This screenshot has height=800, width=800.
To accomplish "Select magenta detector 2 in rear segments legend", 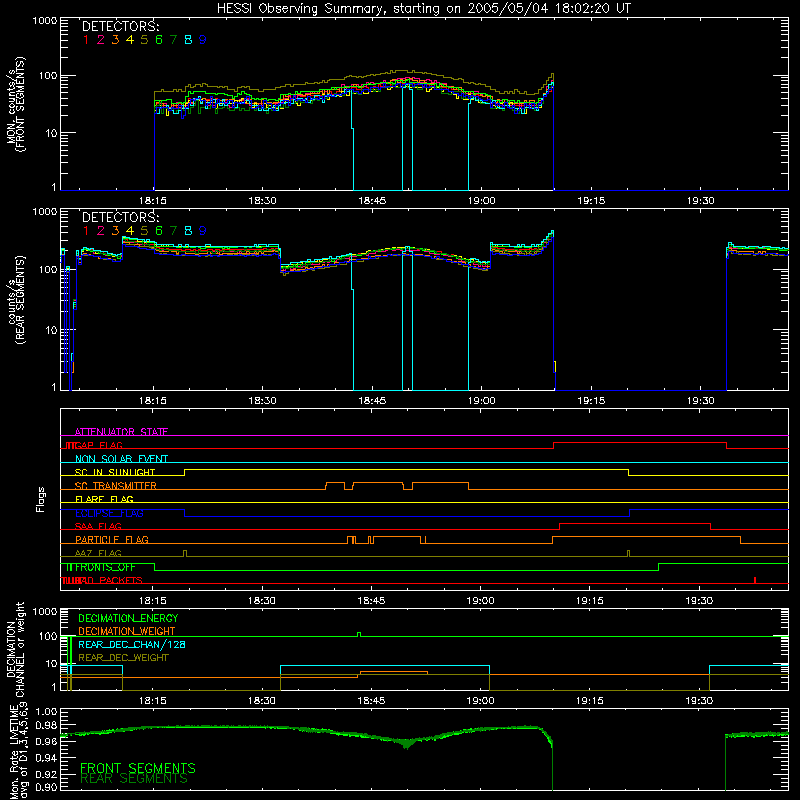I will (101, 231).
